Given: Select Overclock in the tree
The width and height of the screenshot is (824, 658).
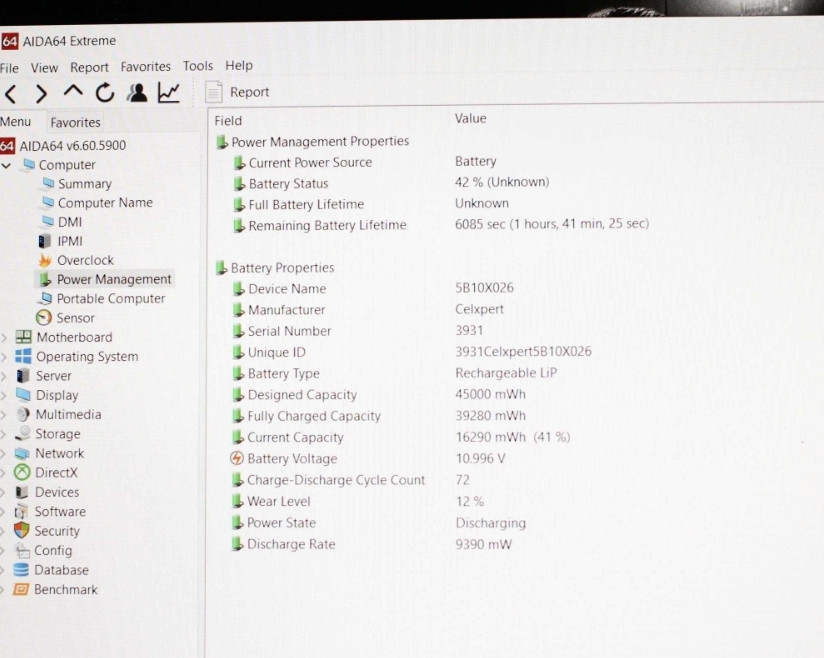Looking at the screenshot, I should click(85, 260).
